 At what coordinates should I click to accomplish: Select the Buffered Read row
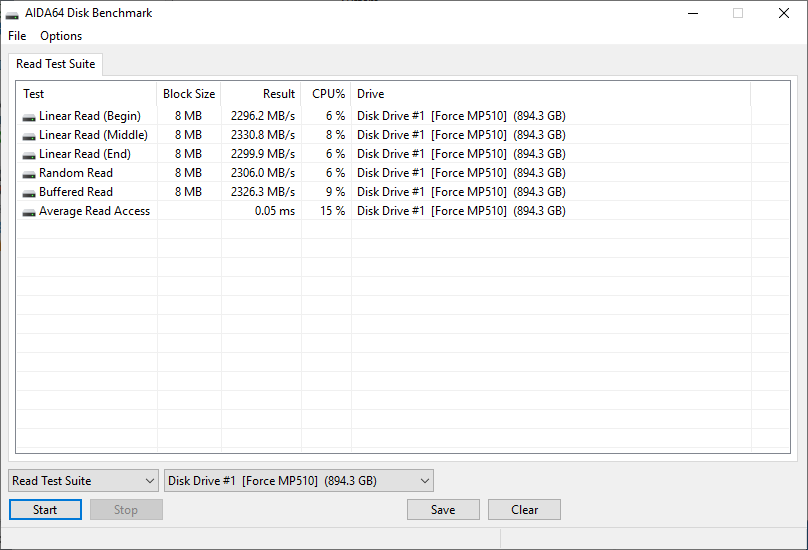click(403, 192)
